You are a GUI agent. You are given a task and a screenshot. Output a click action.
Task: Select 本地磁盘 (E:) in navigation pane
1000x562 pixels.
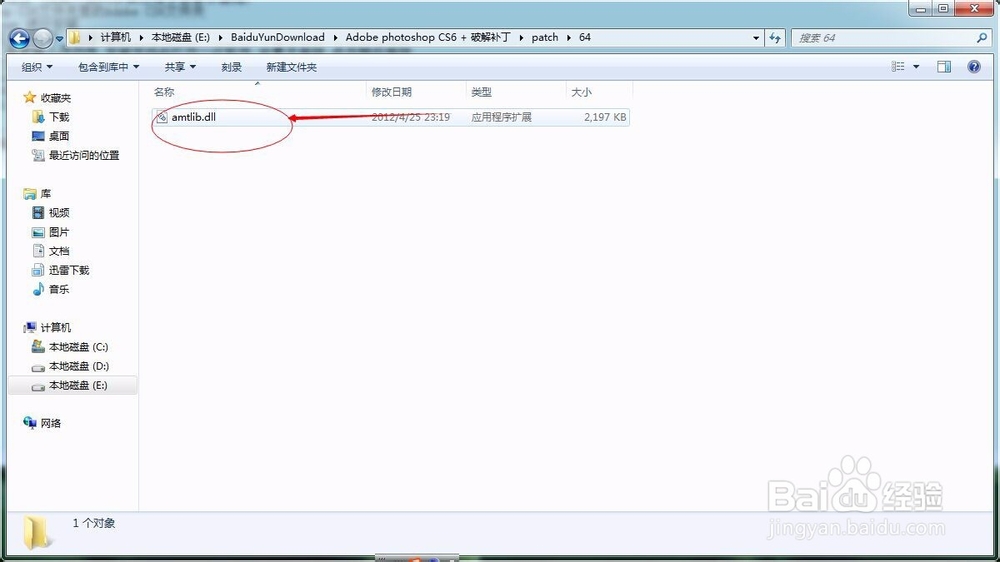(x=78, y=385)
